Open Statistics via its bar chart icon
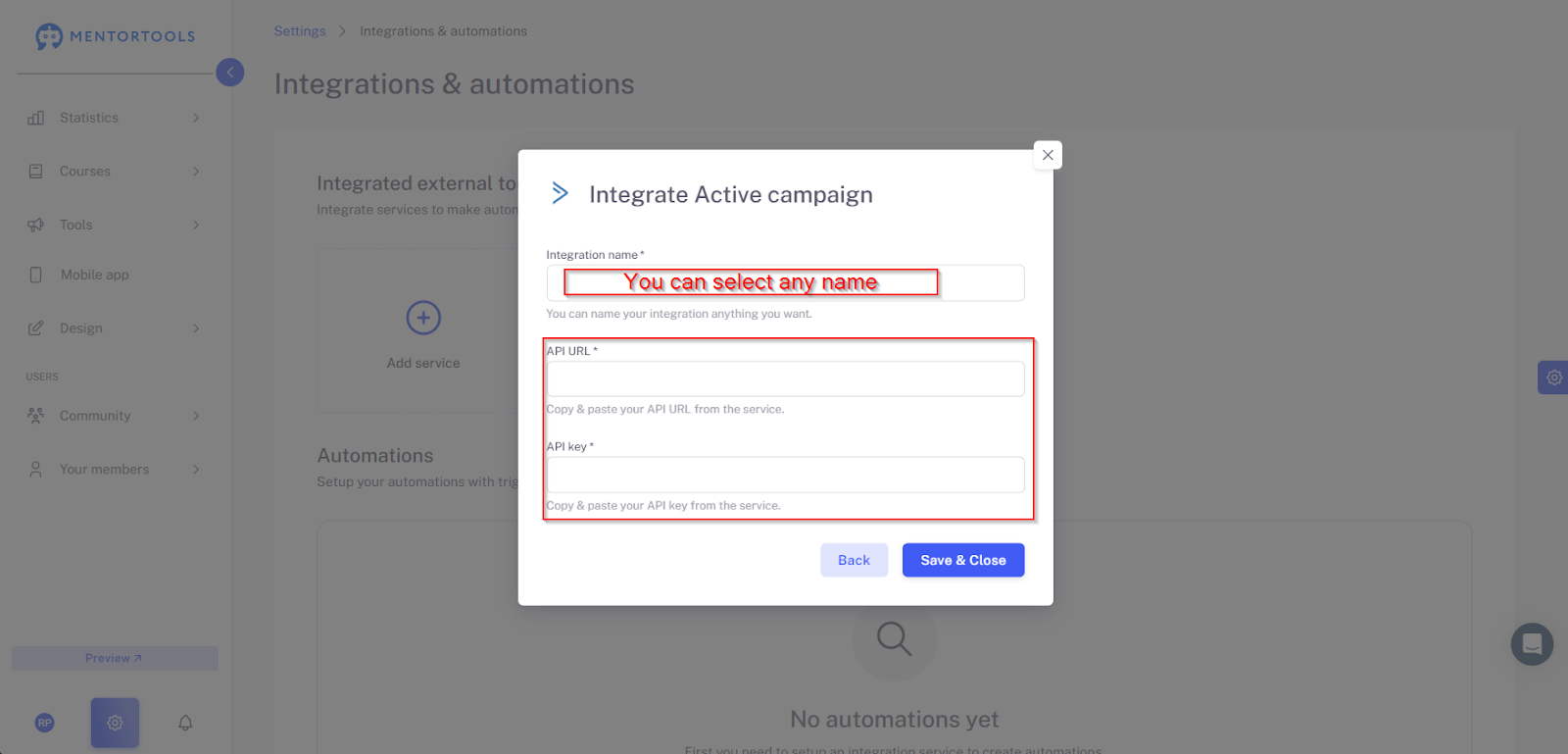This screenshot has width=1568, height=754. 36,118
